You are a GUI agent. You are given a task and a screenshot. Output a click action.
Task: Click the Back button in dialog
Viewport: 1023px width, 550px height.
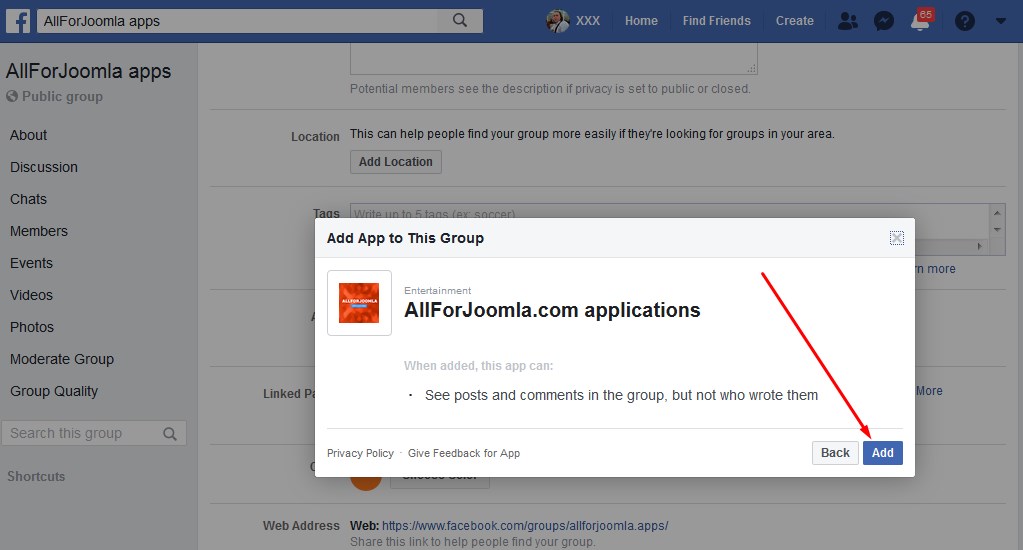(x=835, y=453)
